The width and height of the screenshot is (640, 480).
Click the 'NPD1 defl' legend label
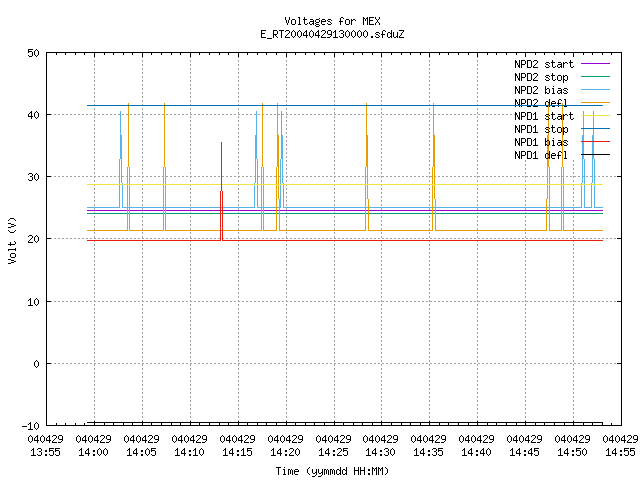click(541, 156)
